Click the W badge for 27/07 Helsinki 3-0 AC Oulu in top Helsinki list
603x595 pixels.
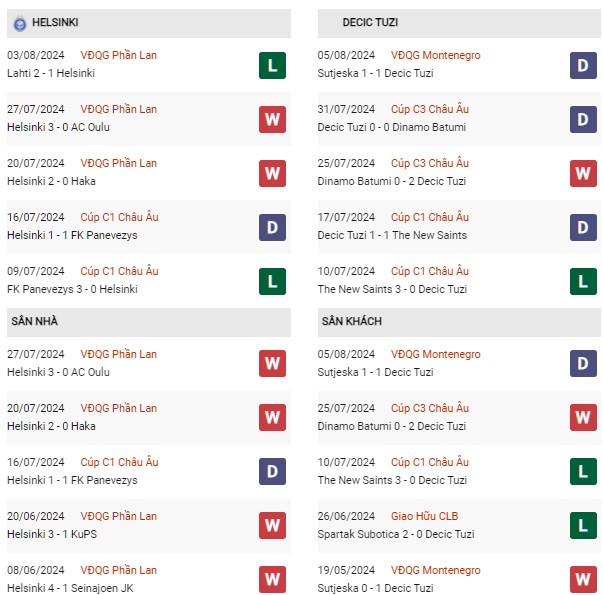(x=272, y=119)
